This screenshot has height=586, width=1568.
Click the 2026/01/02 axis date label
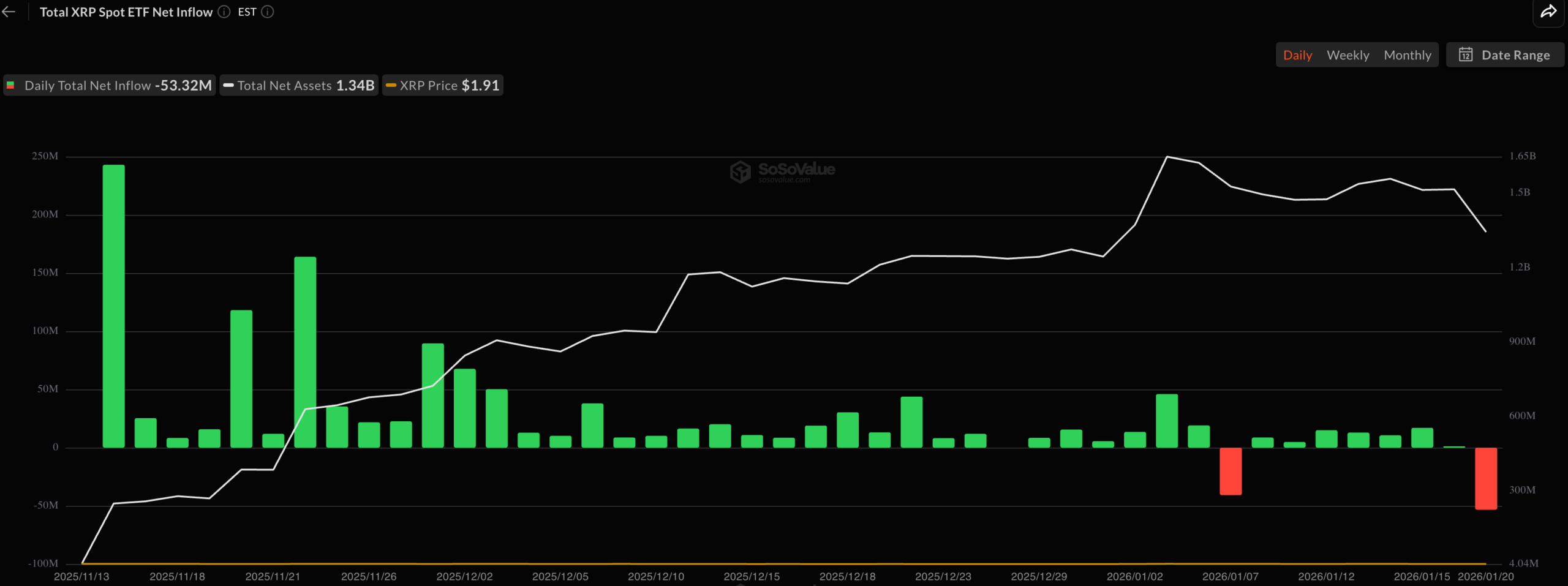[x=1134, y=576]
